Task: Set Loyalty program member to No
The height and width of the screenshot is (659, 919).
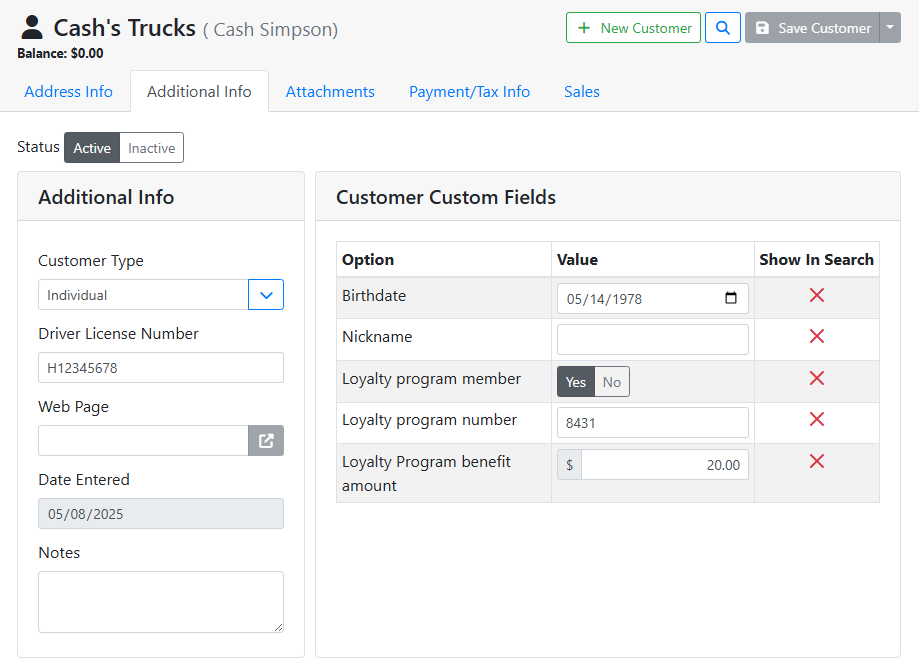Action: tap(612, 382)
